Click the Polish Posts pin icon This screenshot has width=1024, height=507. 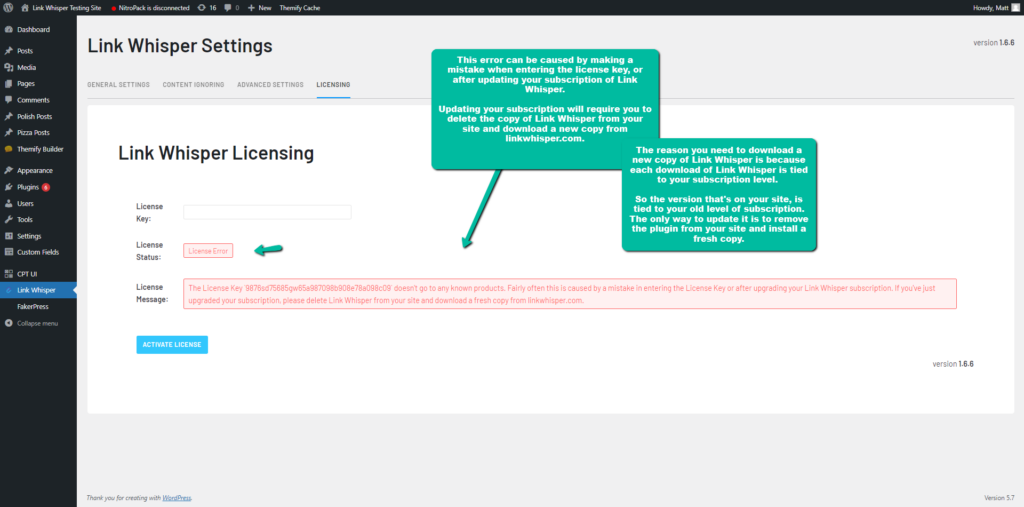pos(8,116)
